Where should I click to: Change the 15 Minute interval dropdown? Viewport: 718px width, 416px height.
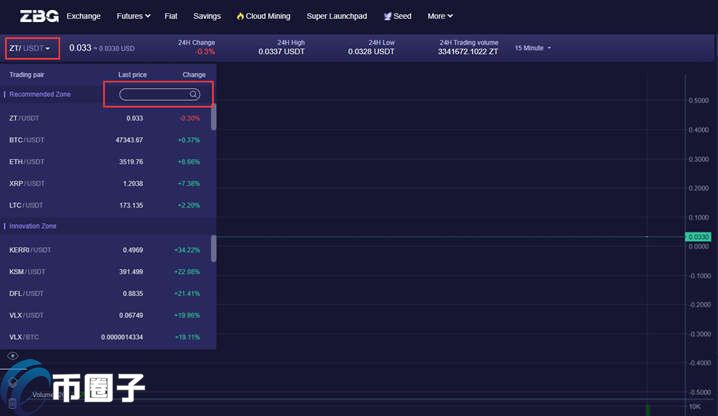[x=533, y=48]
